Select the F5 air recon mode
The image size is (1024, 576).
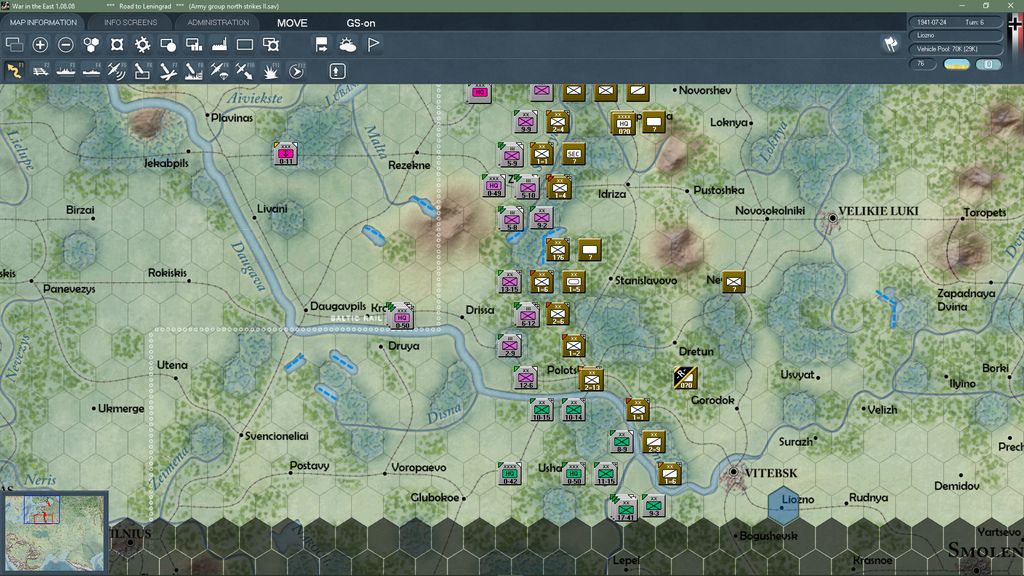117,71
